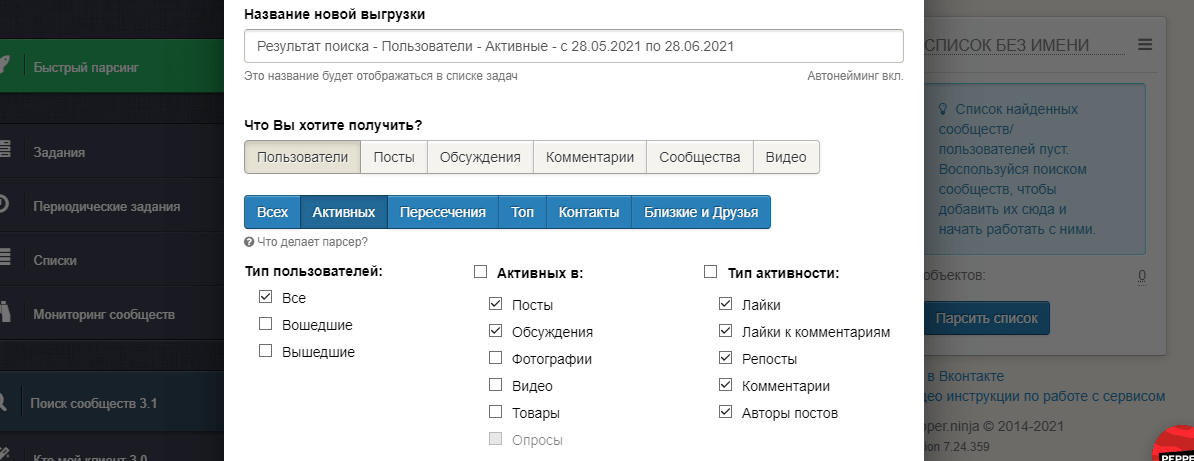This screenshot has width=1194, height=461.
Task: Choose the Пересечения parser mode
Action: pyautogui.click(x=442, y=212)
